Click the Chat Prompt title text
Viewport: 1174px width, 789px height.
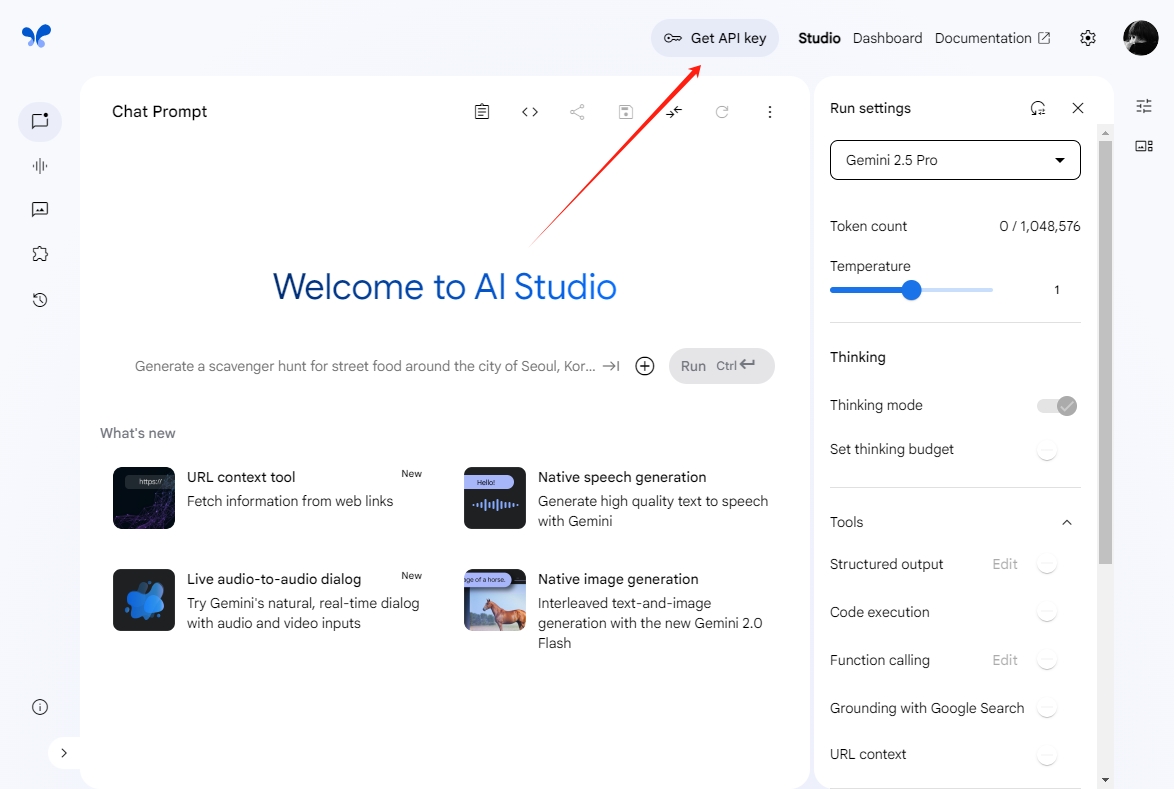159,112
